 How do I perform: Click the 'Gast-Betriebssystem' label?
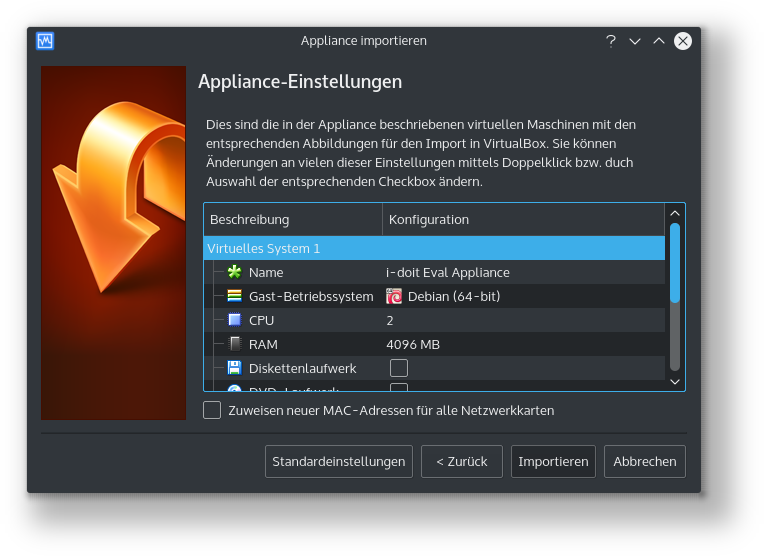click(311, 296)
